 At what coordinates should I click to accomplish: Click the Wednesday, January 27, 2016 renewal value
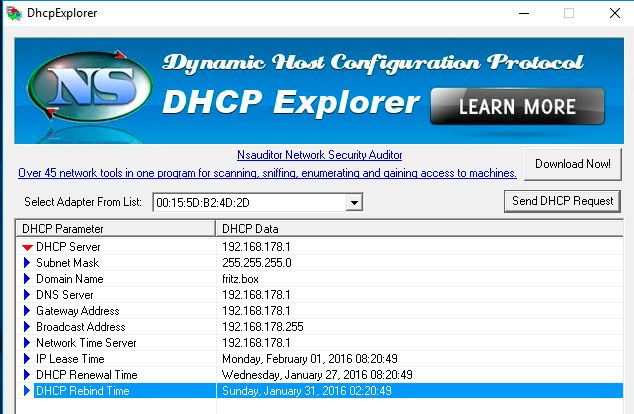coord(317,375)
